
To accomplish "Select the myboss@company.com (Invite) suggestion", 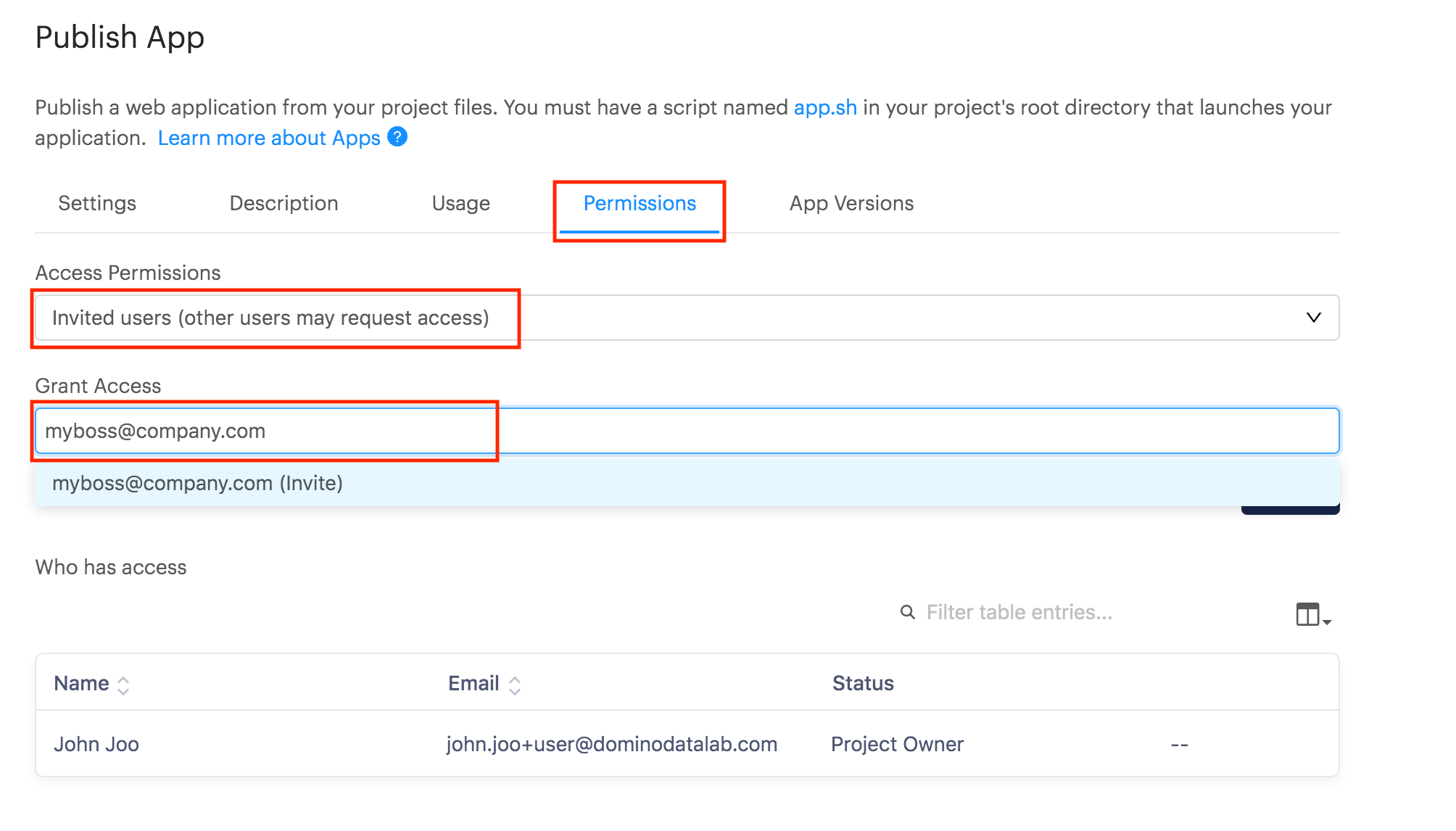I will pyautogui.click(x=687, y=483).
